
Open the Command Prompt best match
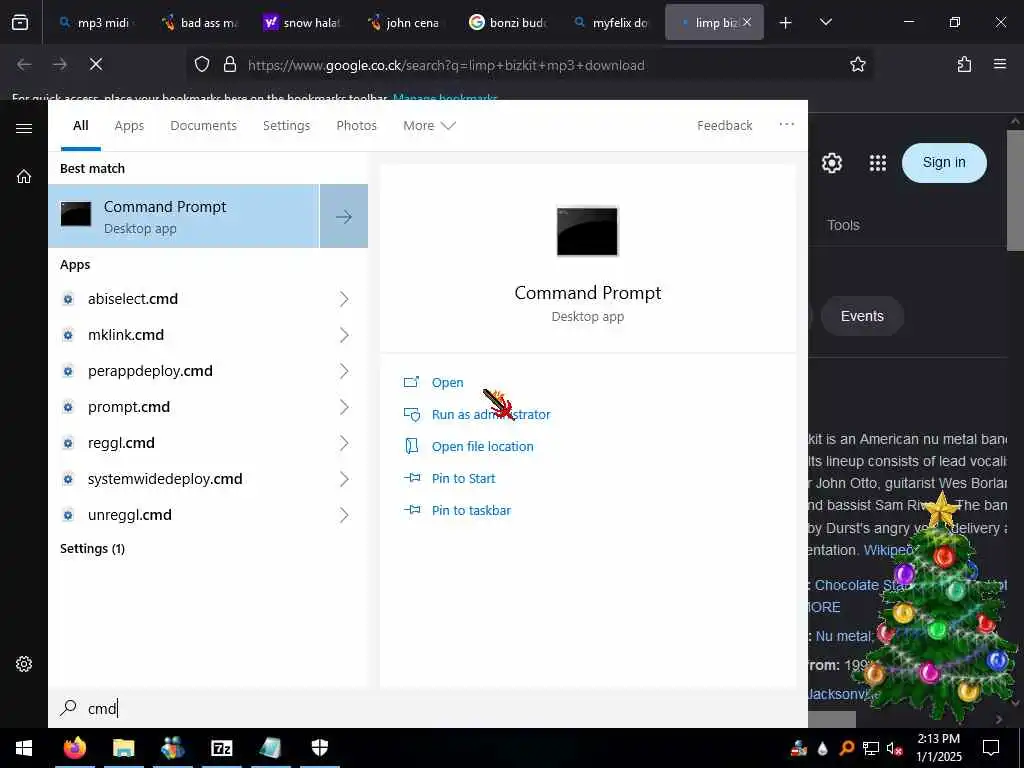184,216
